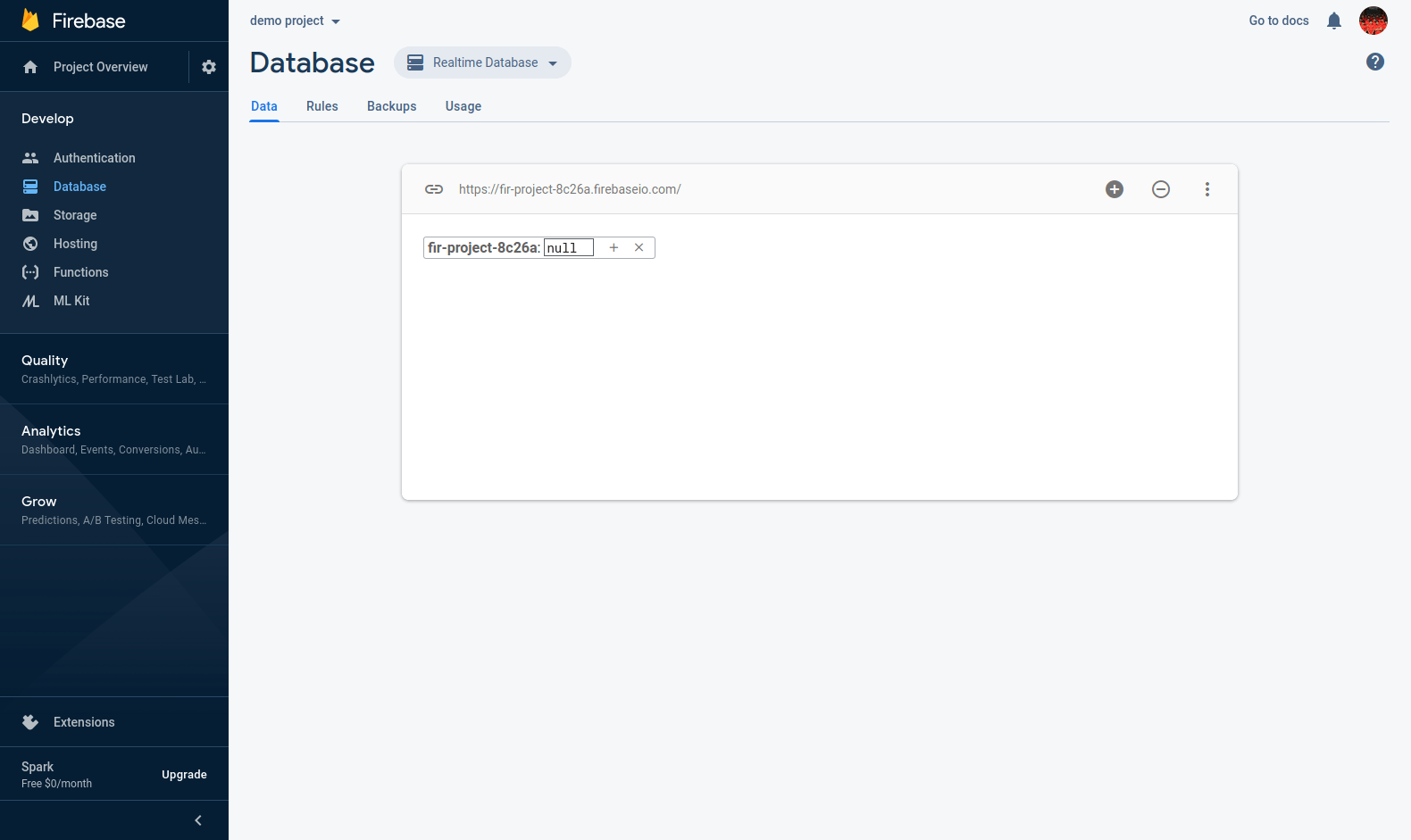This screenshot has height=840, width=1411.
Task: Switch to the Backups tab
Action: pos(392,106)
